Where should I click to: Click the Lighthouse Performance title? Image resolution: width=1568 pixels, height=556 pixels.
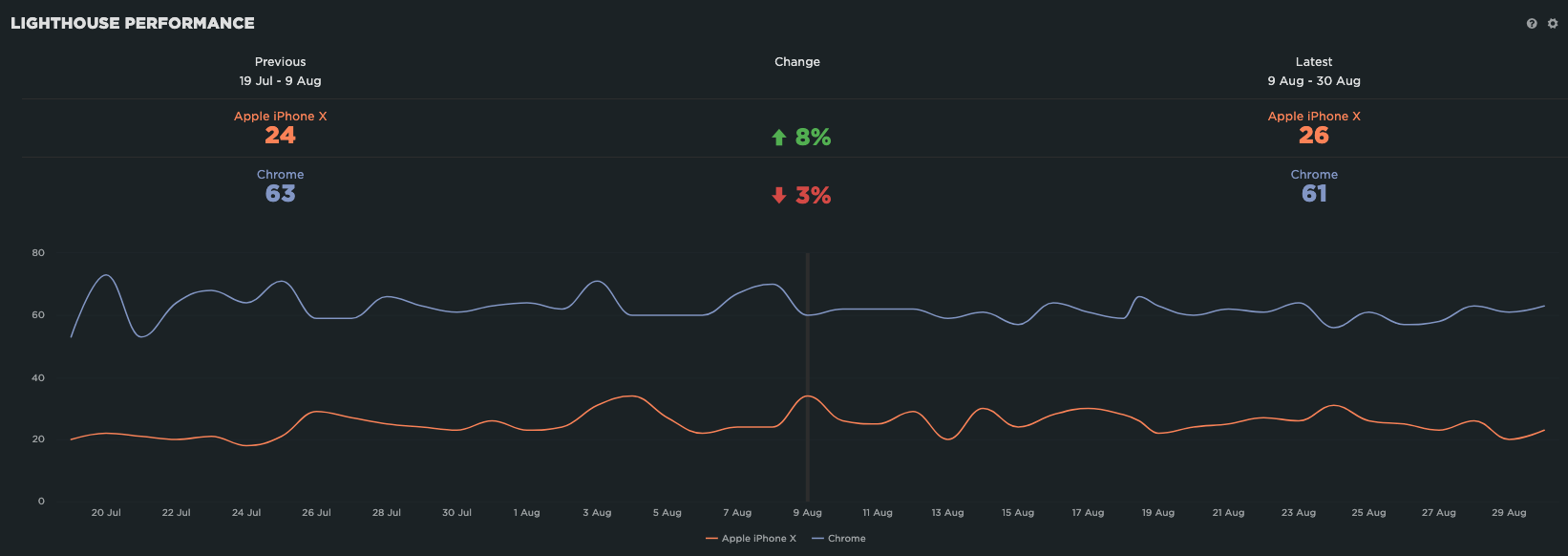133,23
